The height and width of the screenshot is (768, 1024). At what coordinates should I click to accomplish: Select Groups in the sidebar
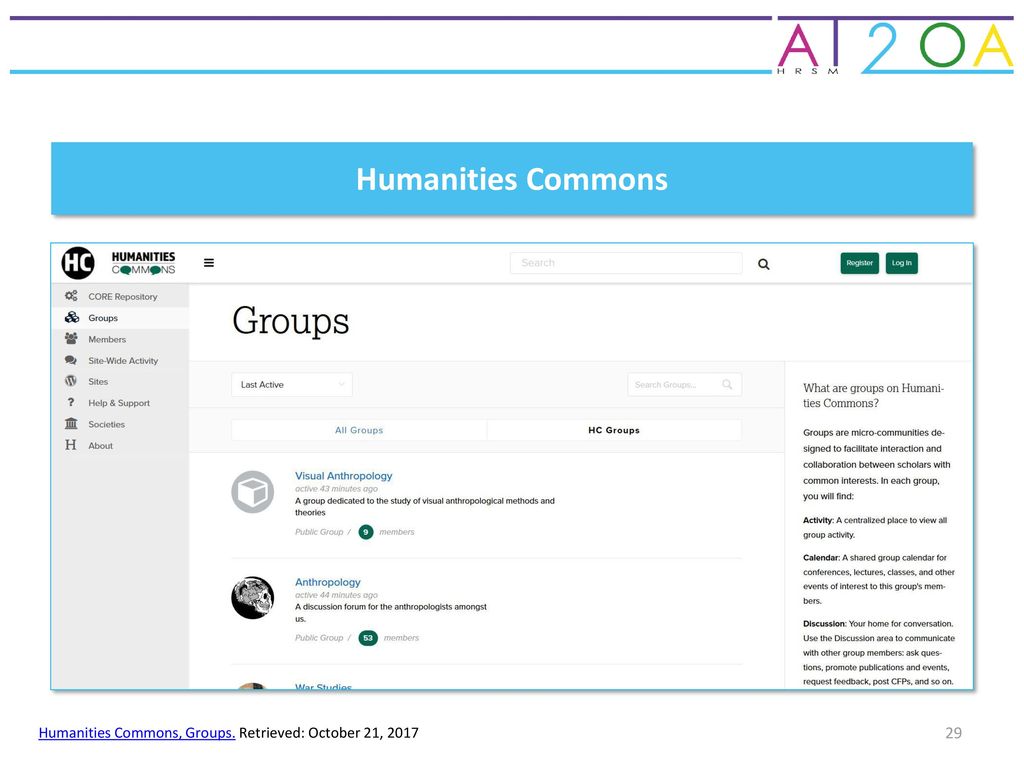point(121,318)
